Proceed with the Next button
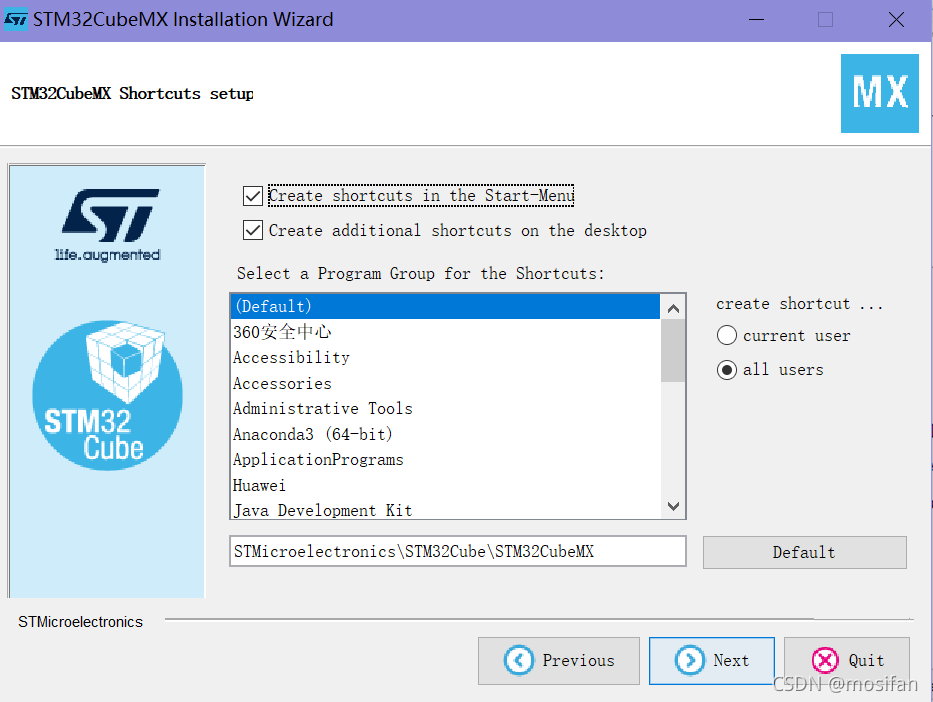Image resolution: width=933 pixels, height=702 pixels. pyautogui.click(x=712, y=661)
